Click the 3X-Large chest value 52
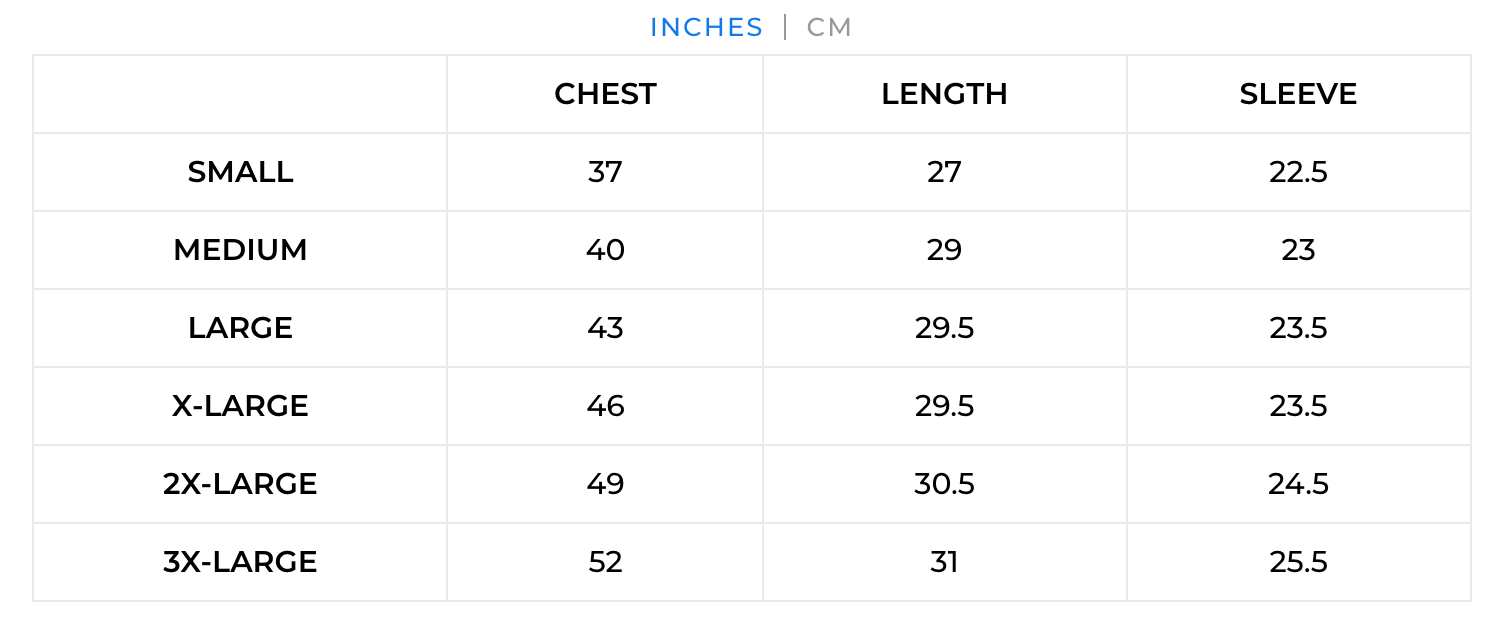The height and width of the screenshot is (628, 1496). pos(605,562)
